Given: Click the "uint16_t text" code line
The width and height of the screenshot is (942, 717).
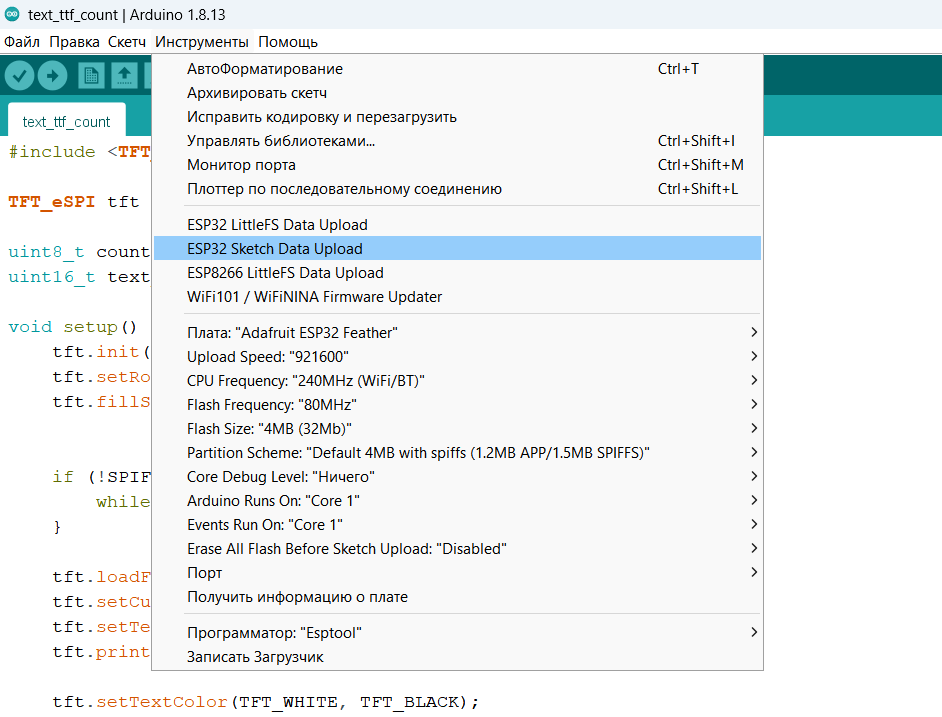Looking at the screenshot, I should click(x=79, y=277).
